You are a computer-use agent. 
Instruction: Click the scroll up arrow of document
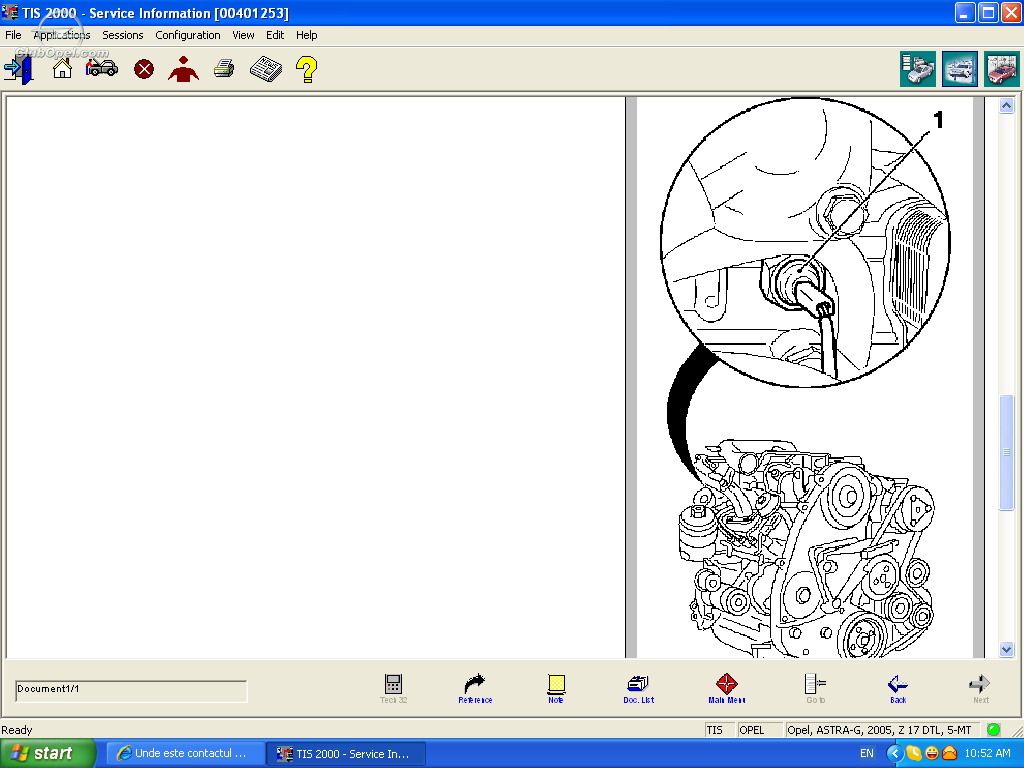1006,106
